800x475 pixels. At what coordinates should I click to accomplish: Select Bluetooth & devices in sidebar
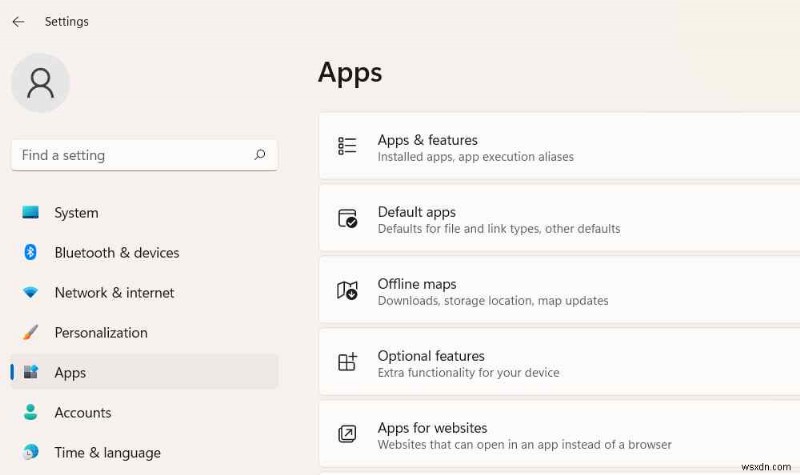click(x=117, y=253)
